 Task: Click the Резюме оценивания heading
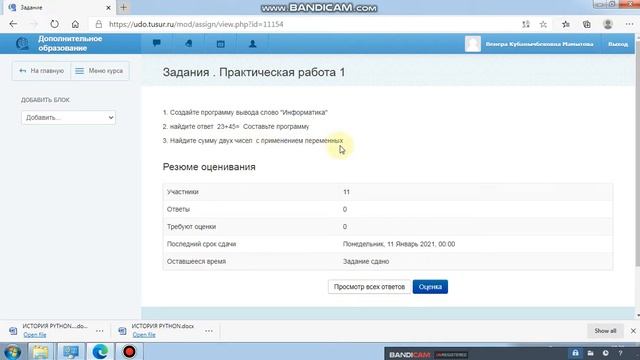point(209,167)
